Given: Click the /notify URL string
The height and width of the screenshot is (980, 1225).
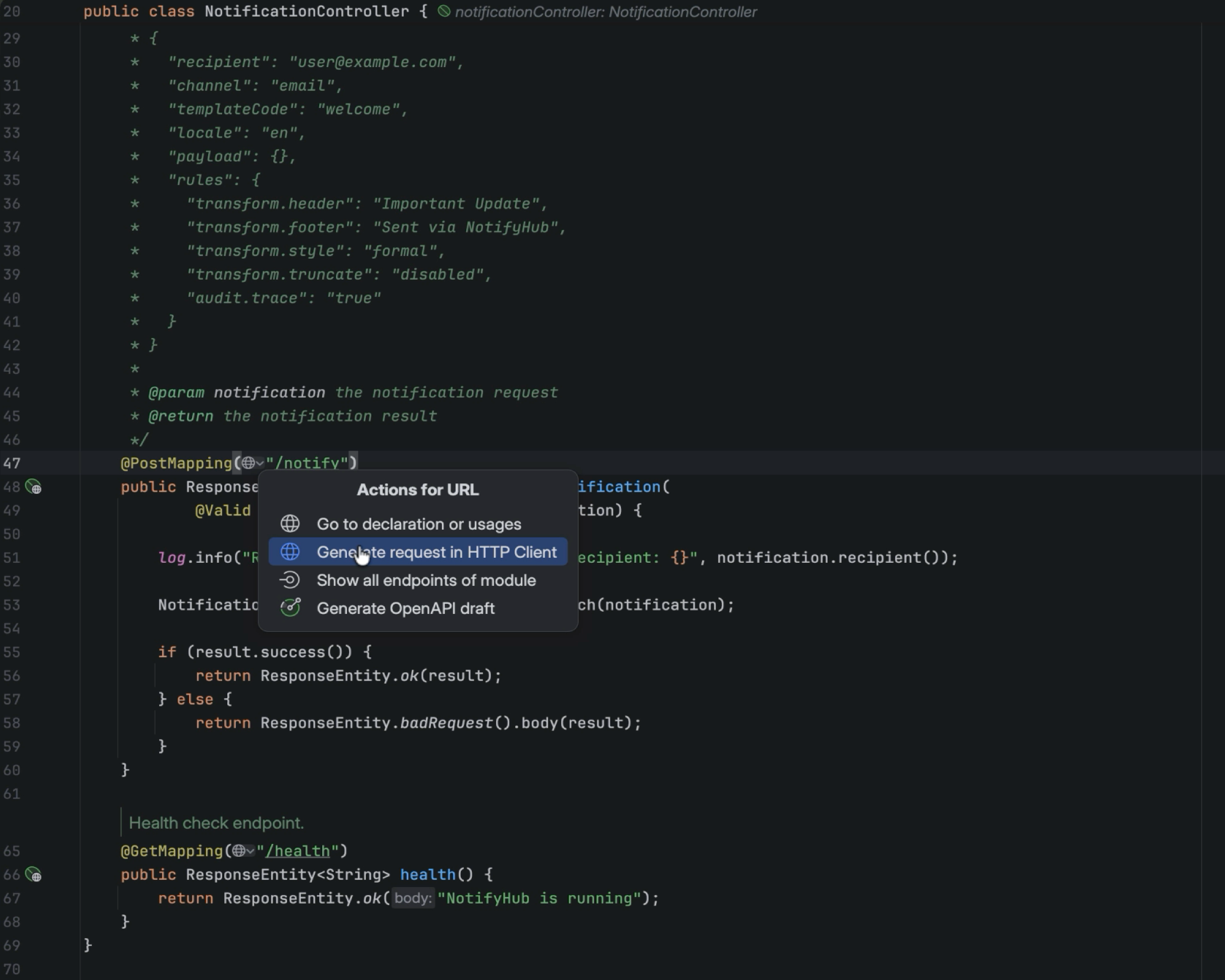Looking at the screenshot, I should 307,464.
